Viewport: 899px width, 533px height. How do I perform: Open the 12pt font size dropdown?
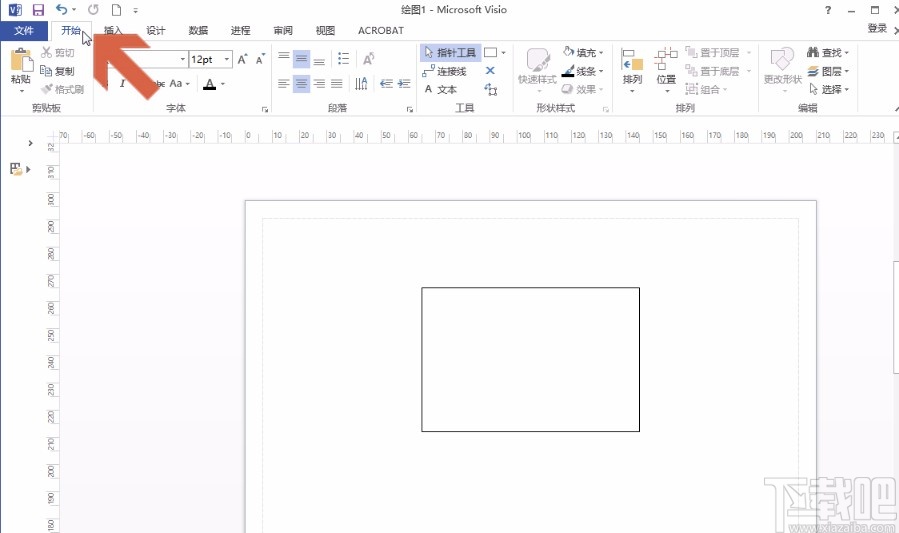227,60
